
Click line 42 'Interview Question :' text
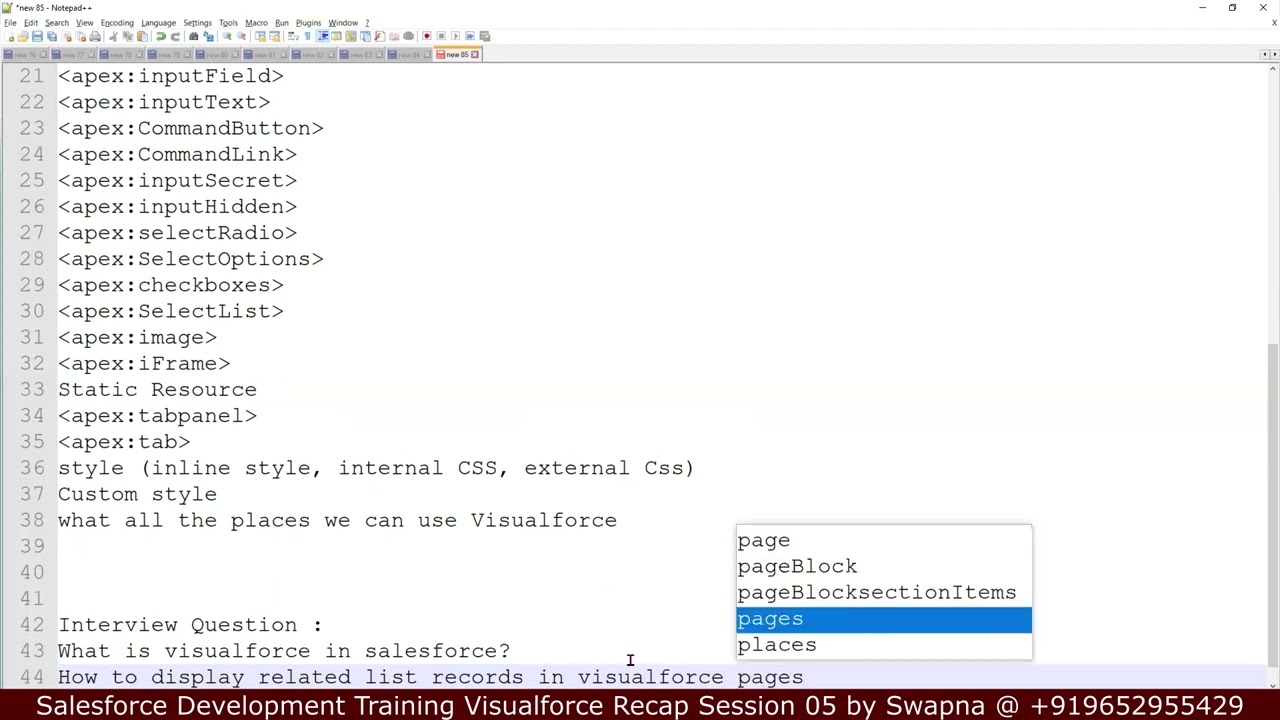[190, 624]
